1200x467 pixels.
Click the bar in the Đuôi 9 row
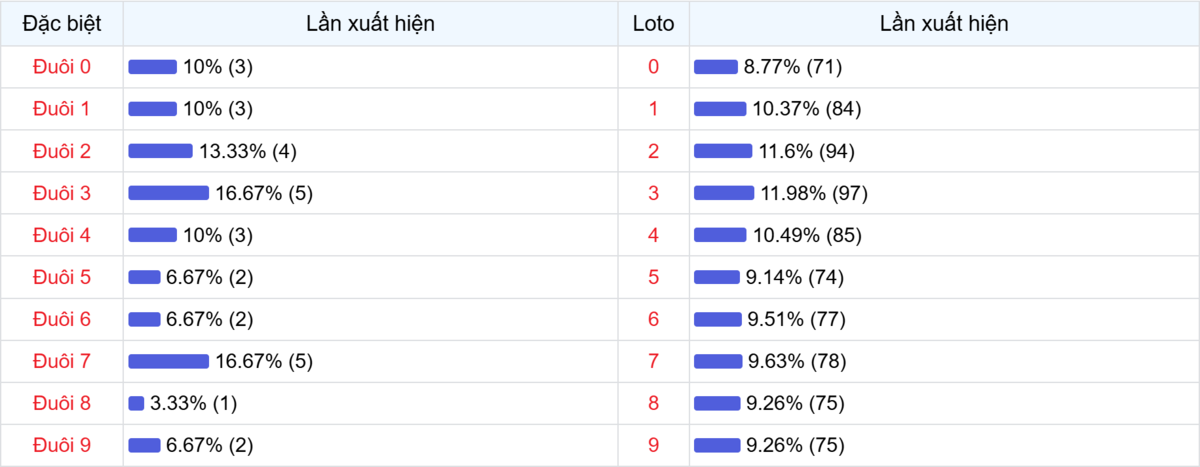[x=144, y=445]
